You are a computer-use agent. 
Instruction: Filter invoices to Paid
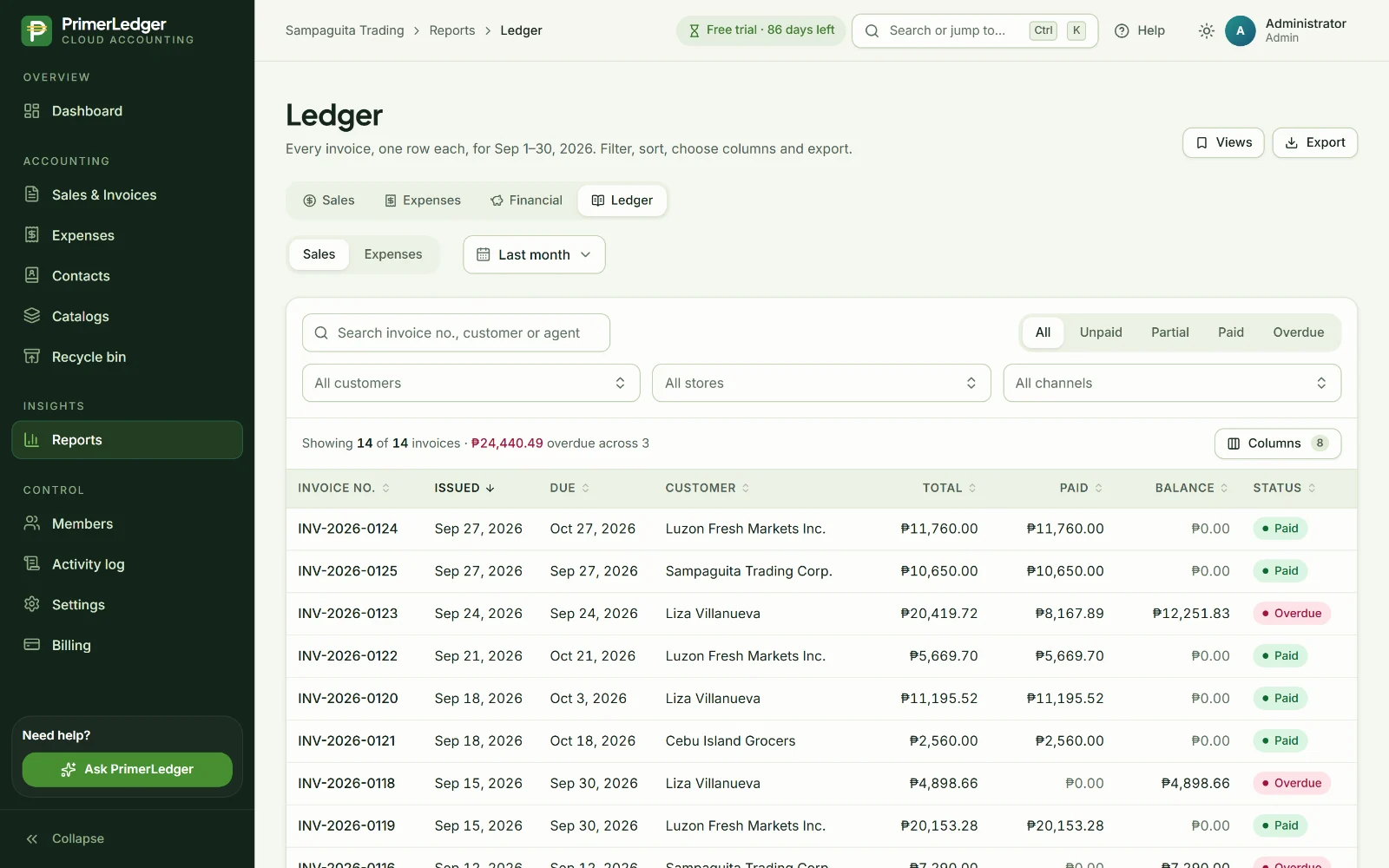coord(1230,332)
